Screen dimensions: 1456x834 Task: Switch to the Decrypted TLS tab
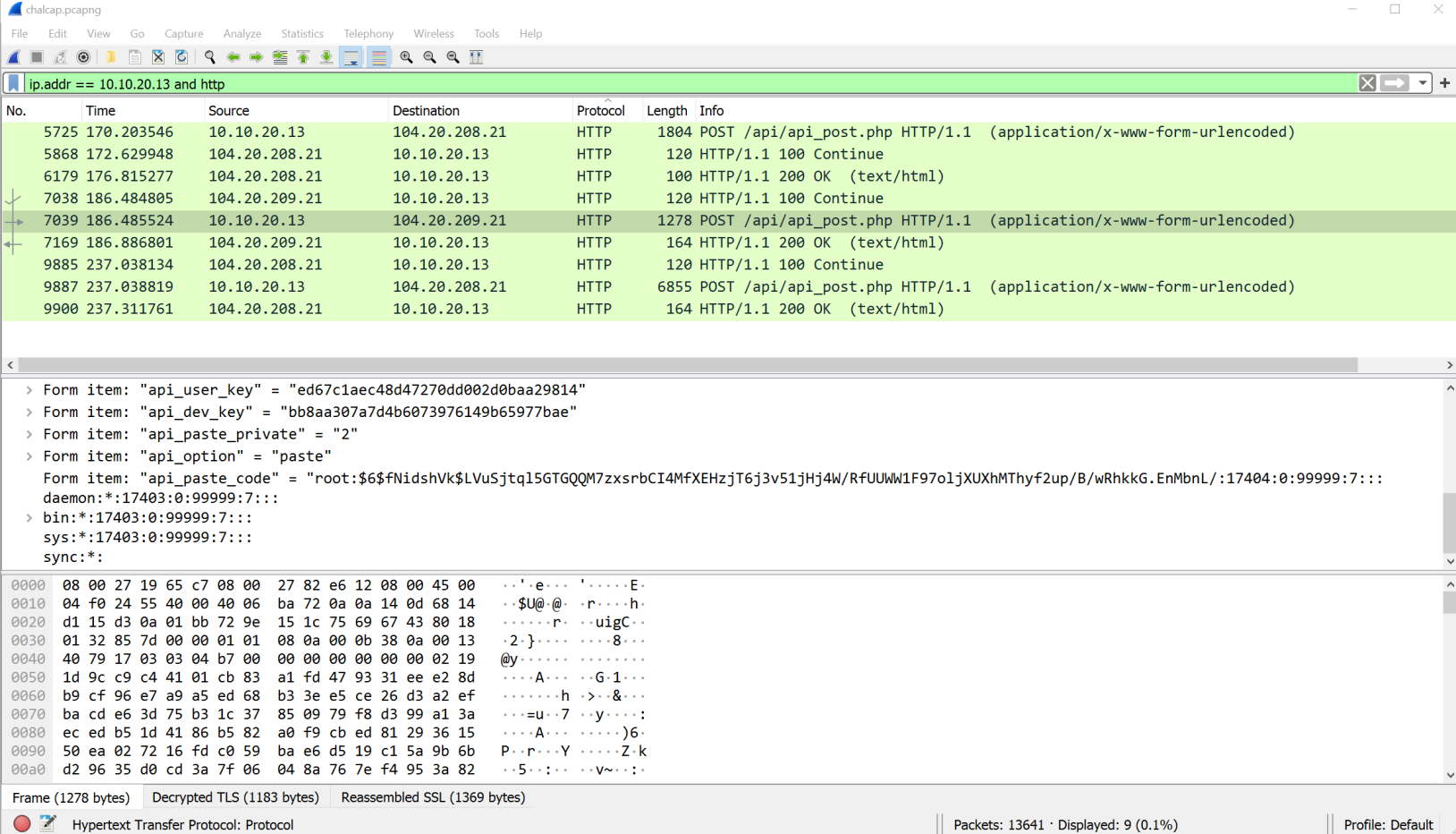(235, 797)
